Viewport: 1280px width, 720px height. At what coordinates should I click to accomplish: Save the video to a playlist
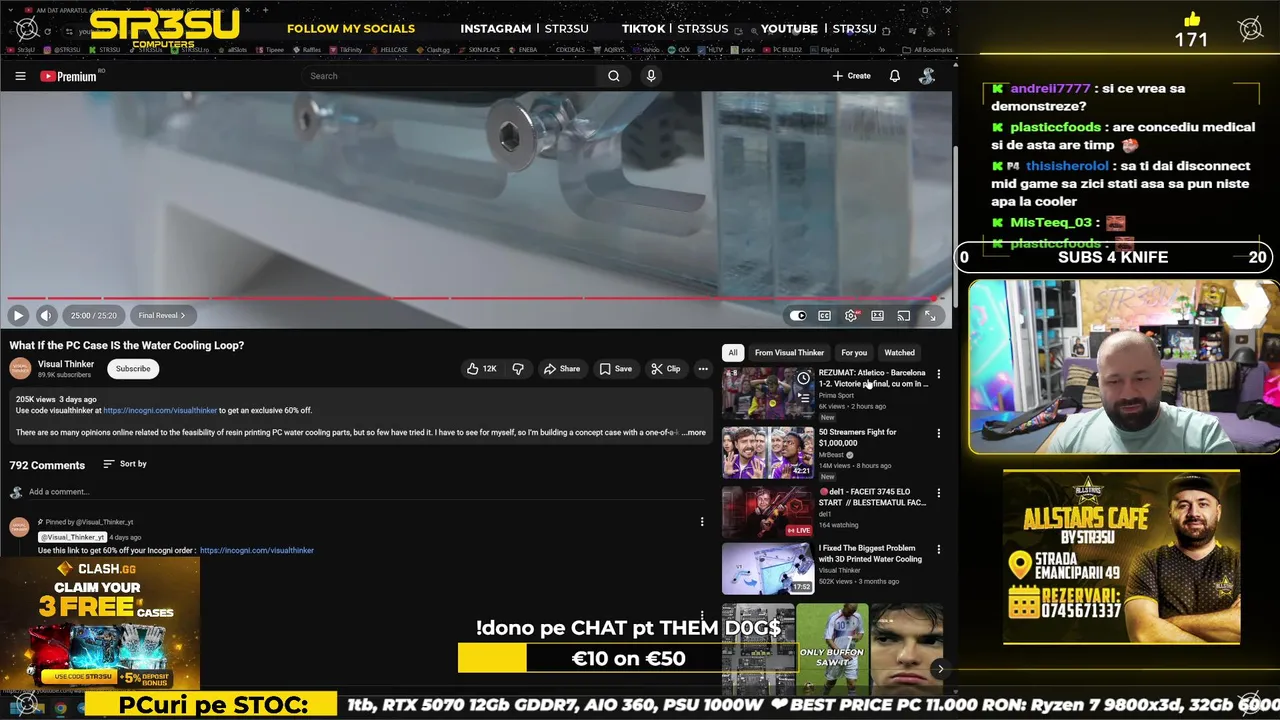[615, 369]
